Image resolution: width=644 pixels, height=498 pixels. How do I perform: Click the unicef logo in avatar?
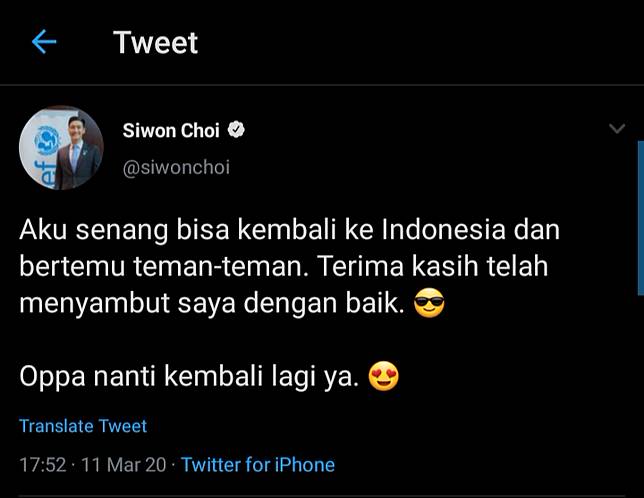[44, 141]
